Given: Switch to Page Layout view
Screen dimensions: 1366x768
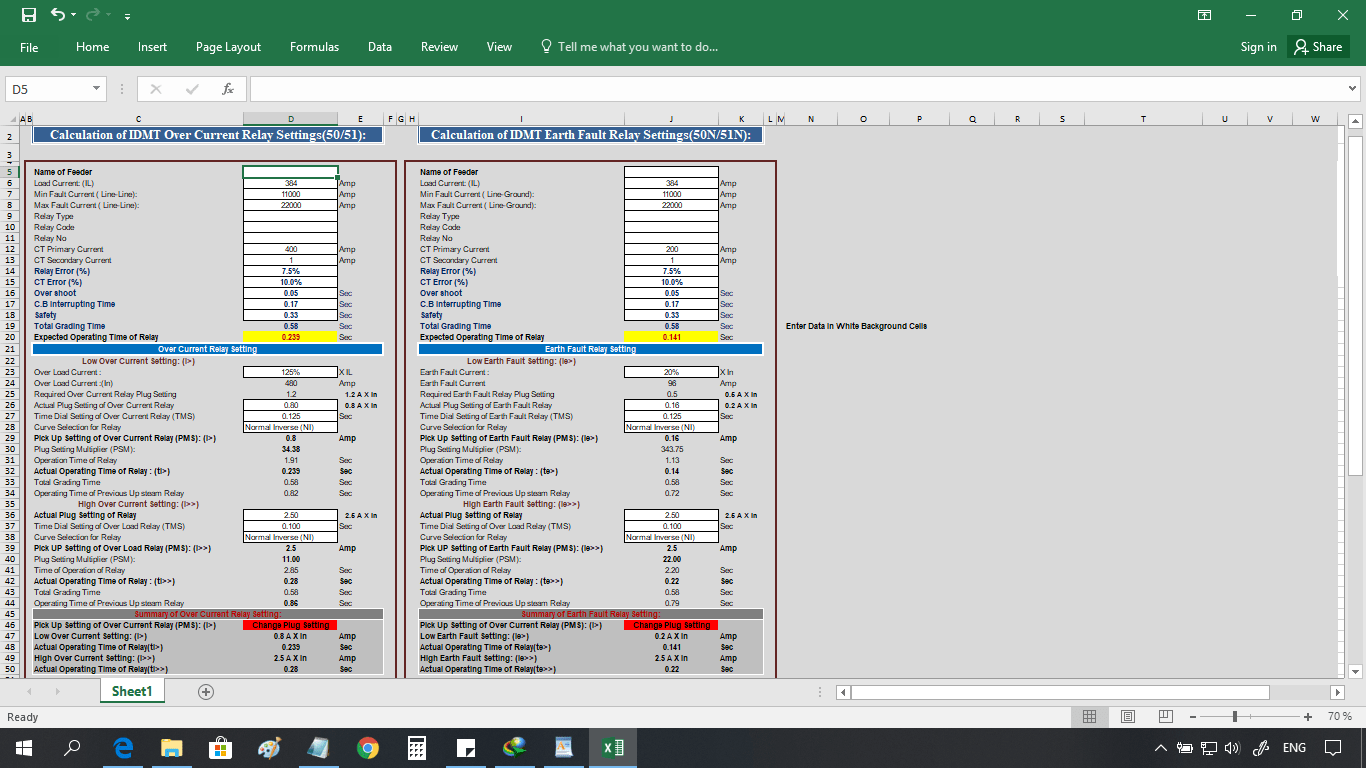Looking at the screenshot, I should pyautogui.click(x=1127, y=716).
